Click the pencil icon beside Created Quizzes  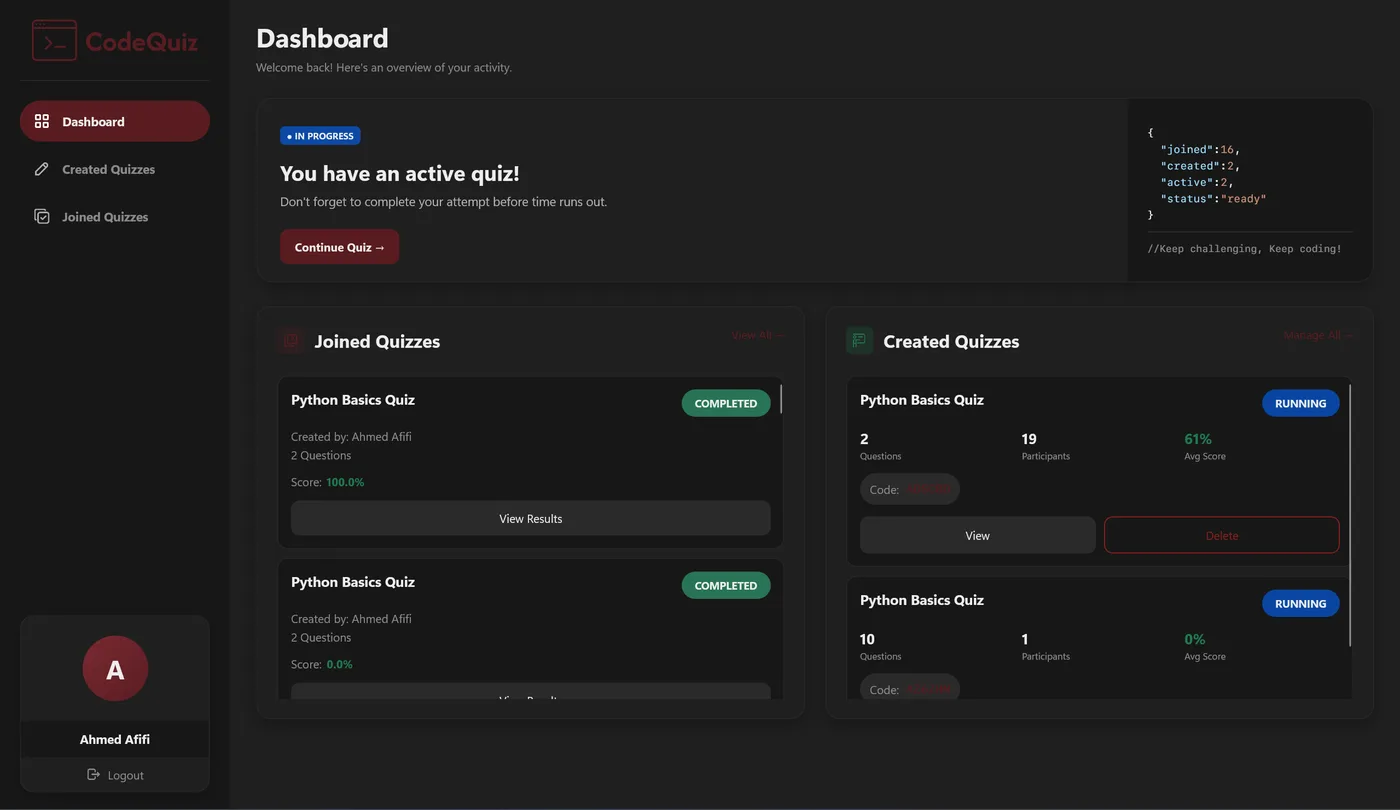tap(42, 169)
